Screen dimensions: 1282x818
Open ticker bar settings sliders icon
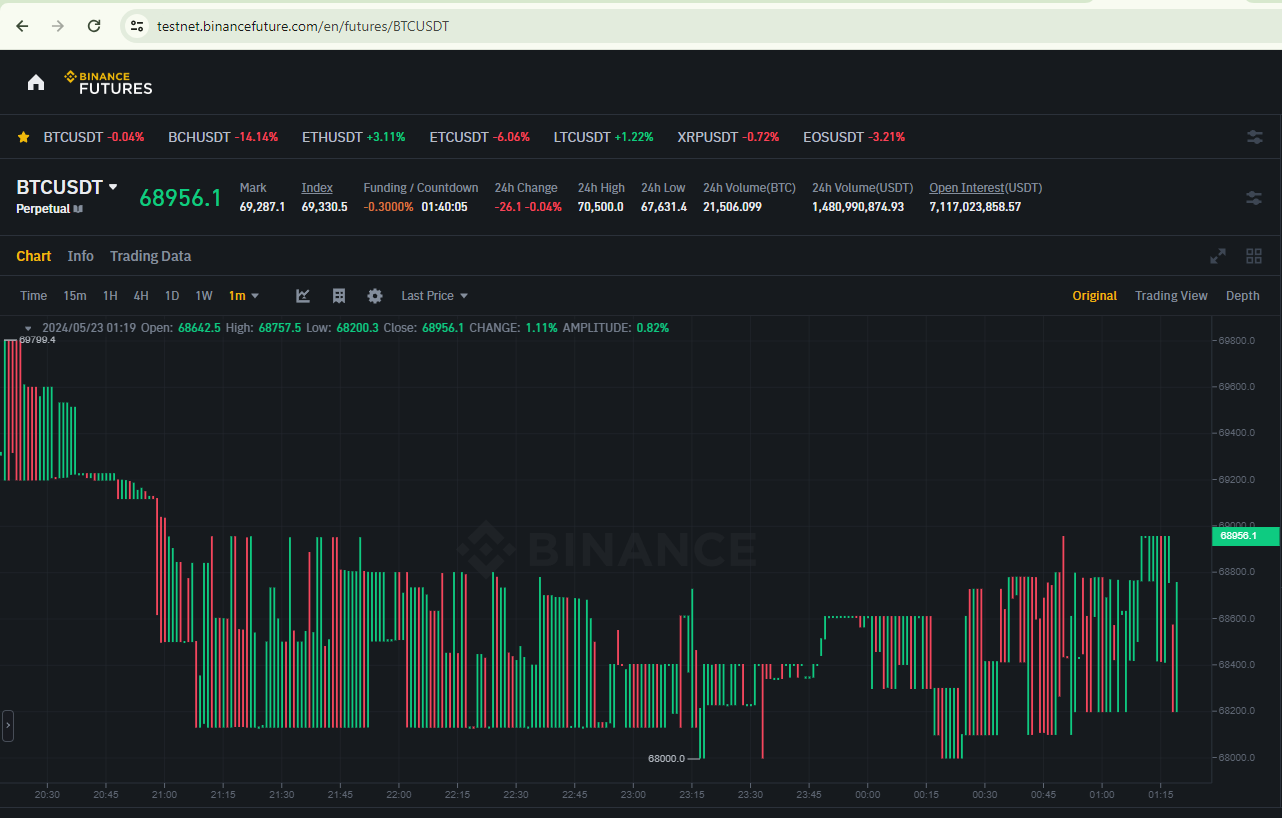click(1254, 137)
